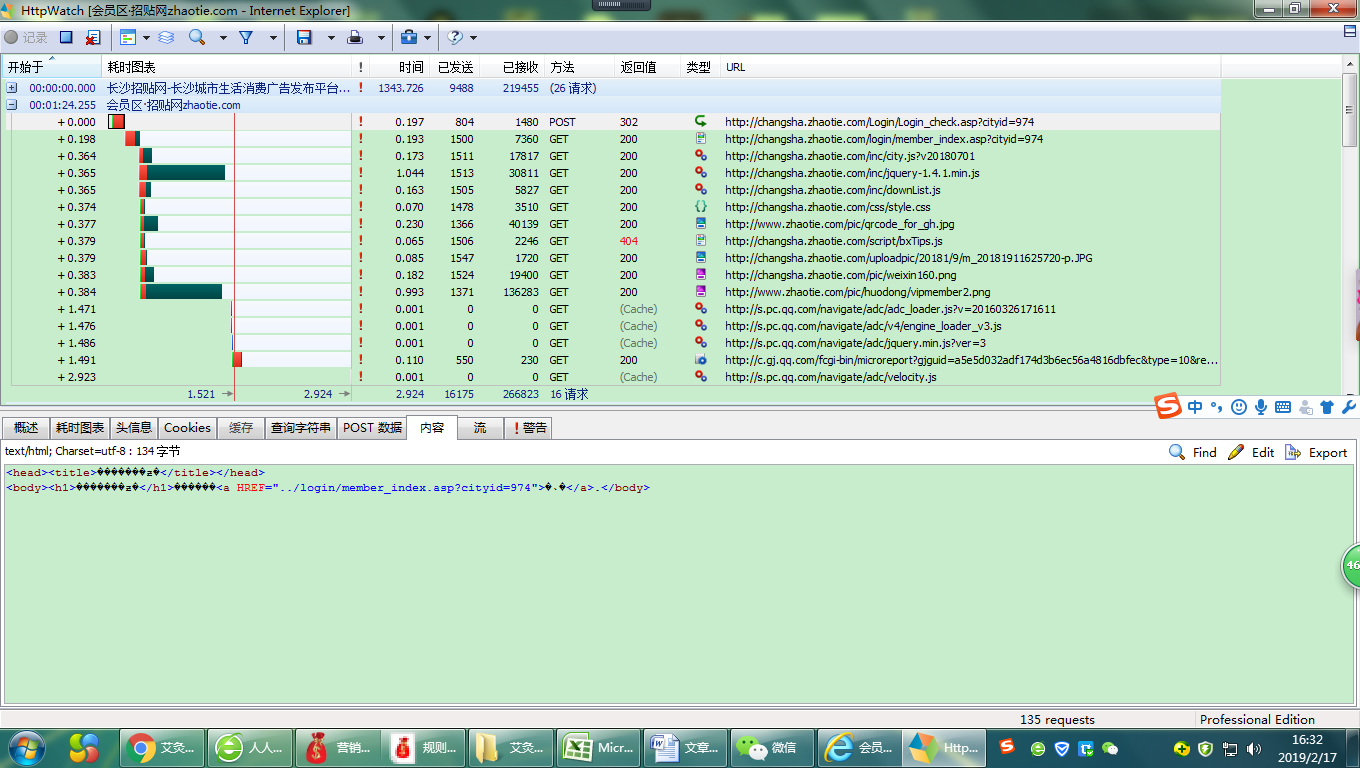Collapse the page group at 00:01:24.255
The height and width of the screenshot is (768, 1360).
[12, 105]
